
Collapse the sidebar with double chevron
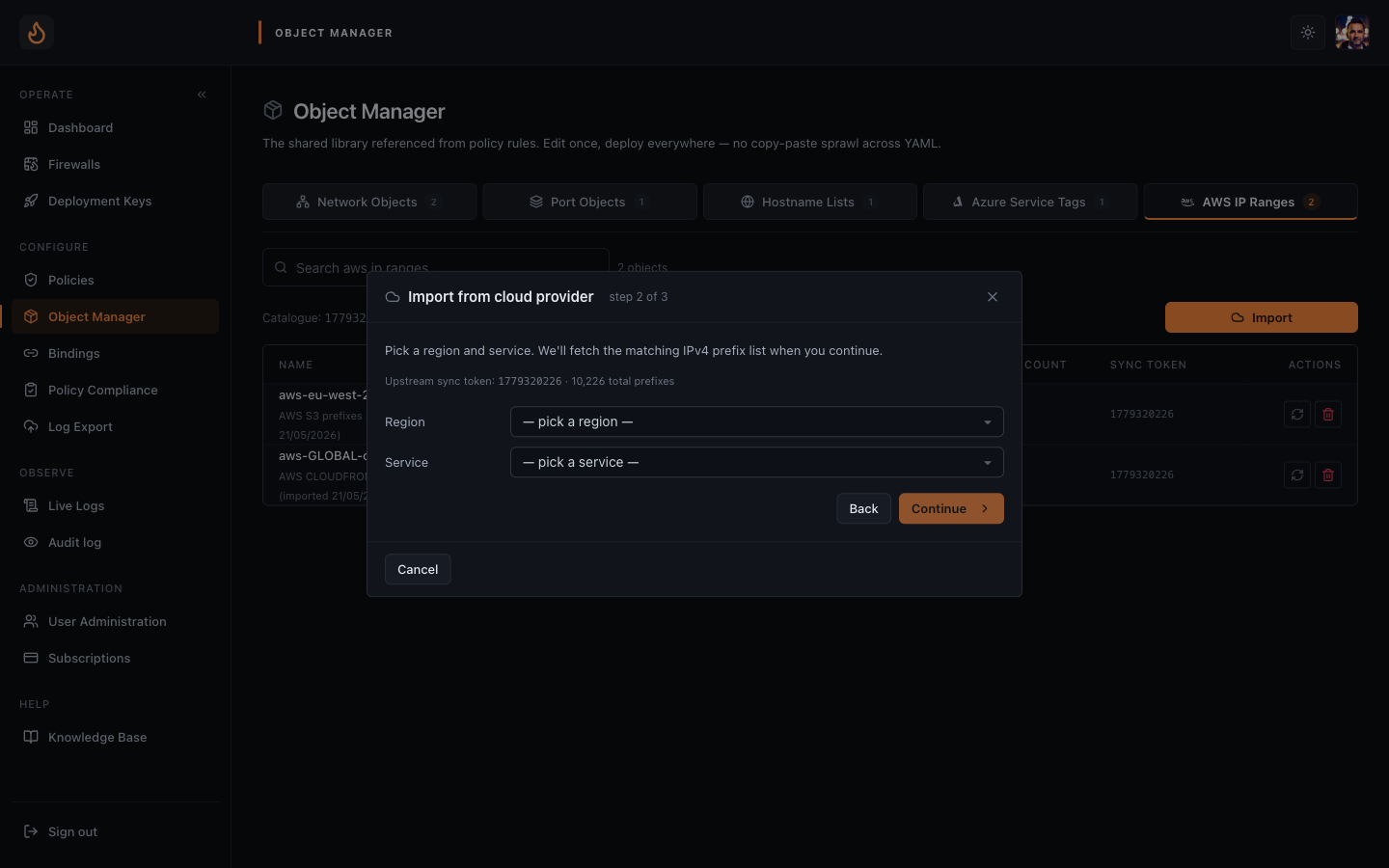point(202,95)
